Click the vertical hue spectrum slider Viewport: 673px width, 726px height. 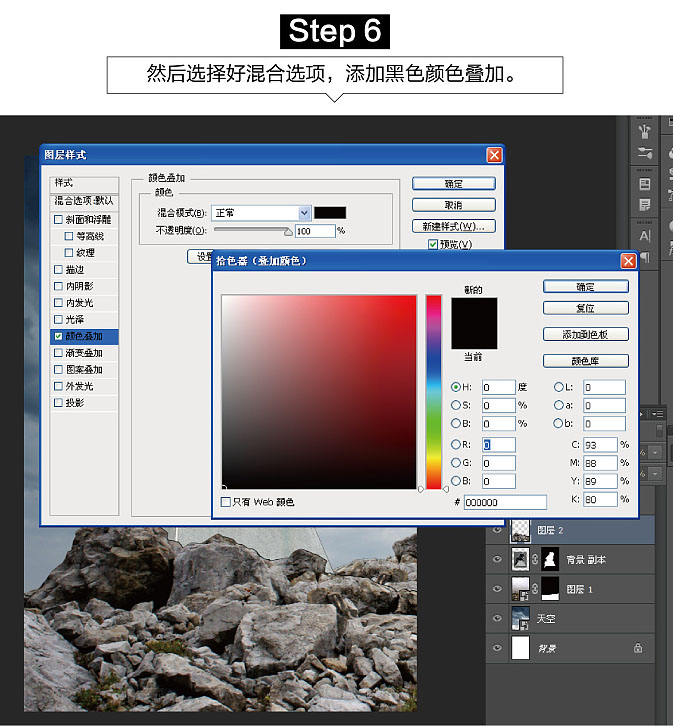(x=434, y=392)
